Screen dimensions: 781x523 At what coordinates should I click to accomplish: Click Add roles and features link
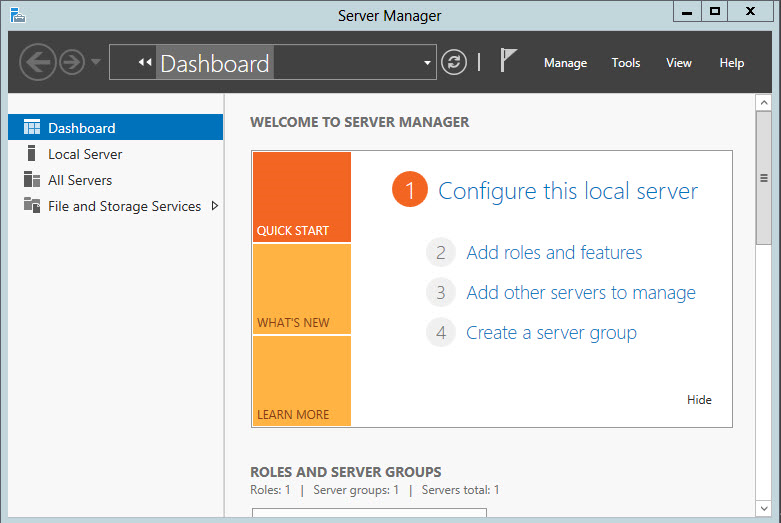pos(554,253)
